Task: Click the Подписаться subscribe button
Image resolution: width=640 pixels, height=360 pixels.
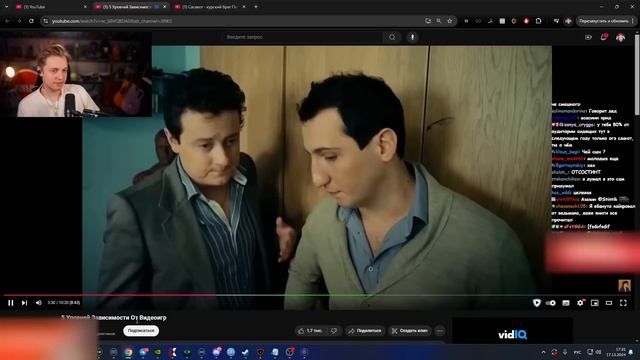Action: [x=141, y=331]
